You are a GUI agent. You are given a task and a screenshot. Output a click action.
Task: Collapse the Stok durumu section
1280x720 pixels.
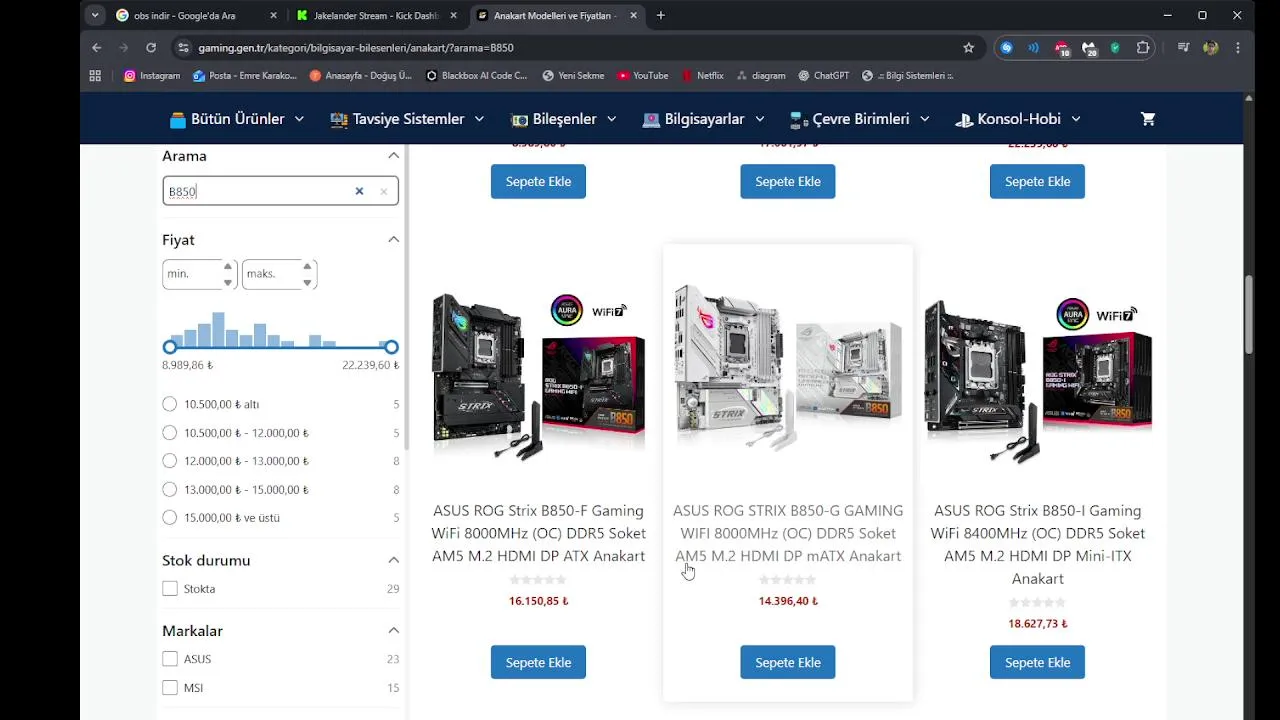click(393, 560)
